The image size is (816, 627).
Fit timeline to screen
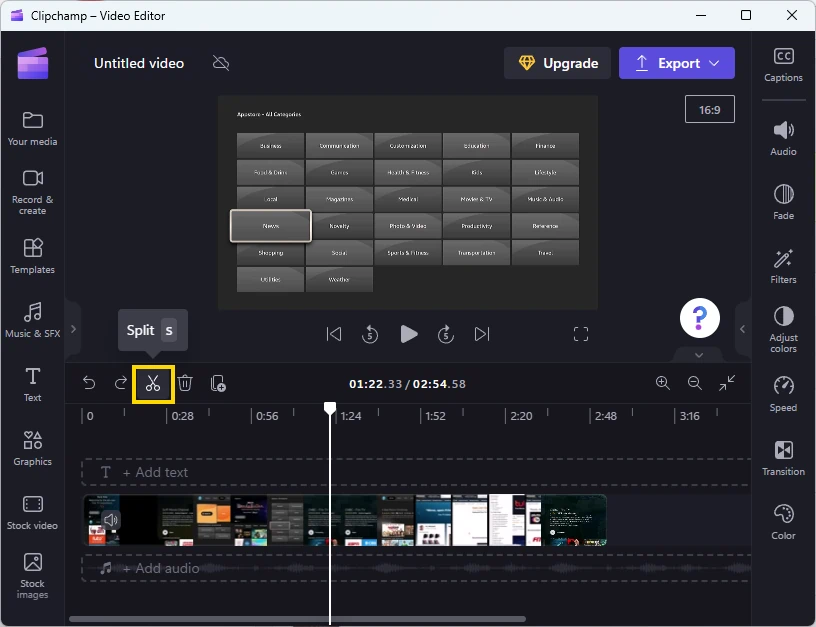[x=727, y=383]
